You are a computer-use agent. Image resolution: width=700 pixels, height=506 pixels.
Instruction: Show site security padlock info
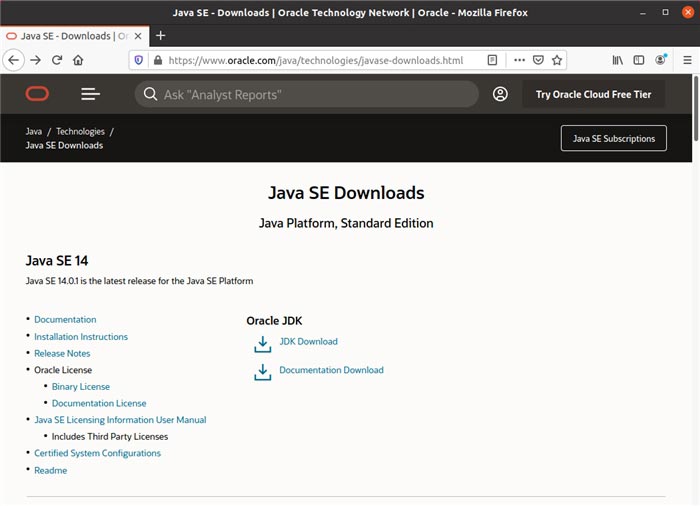(158, 60)
